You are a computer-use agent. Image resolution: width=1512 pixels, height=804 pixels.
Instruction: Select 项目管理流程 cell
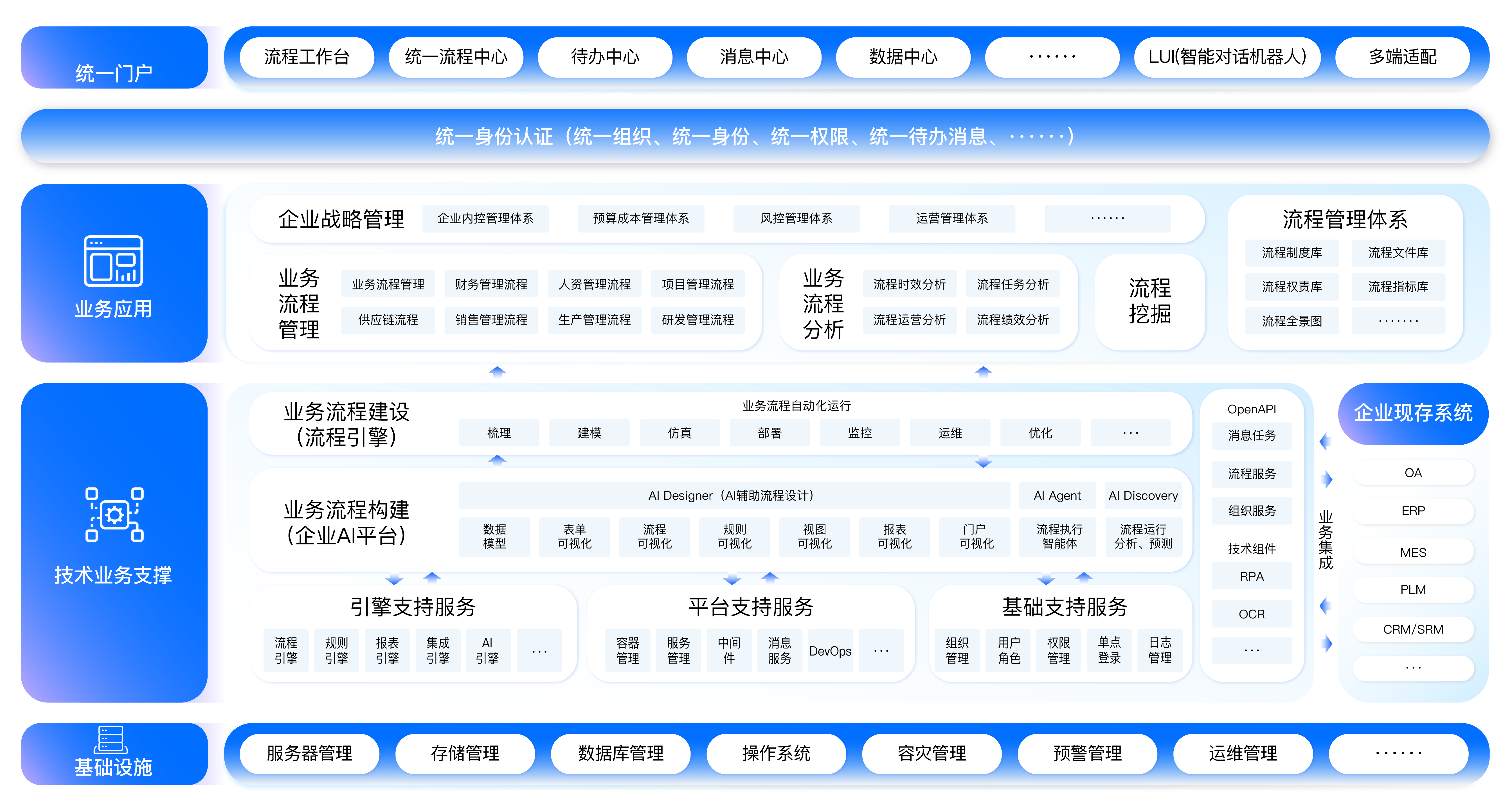coord(698,284)
